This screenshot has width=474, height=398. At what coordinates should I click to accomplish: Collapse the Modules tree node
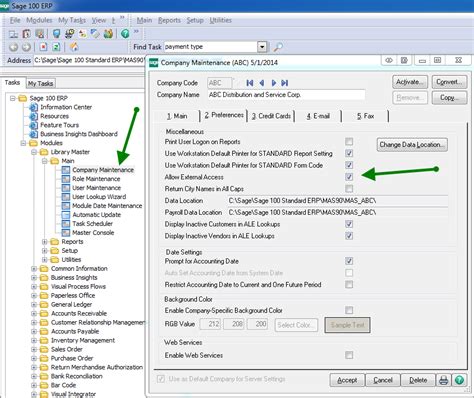(x=23, y=143)
